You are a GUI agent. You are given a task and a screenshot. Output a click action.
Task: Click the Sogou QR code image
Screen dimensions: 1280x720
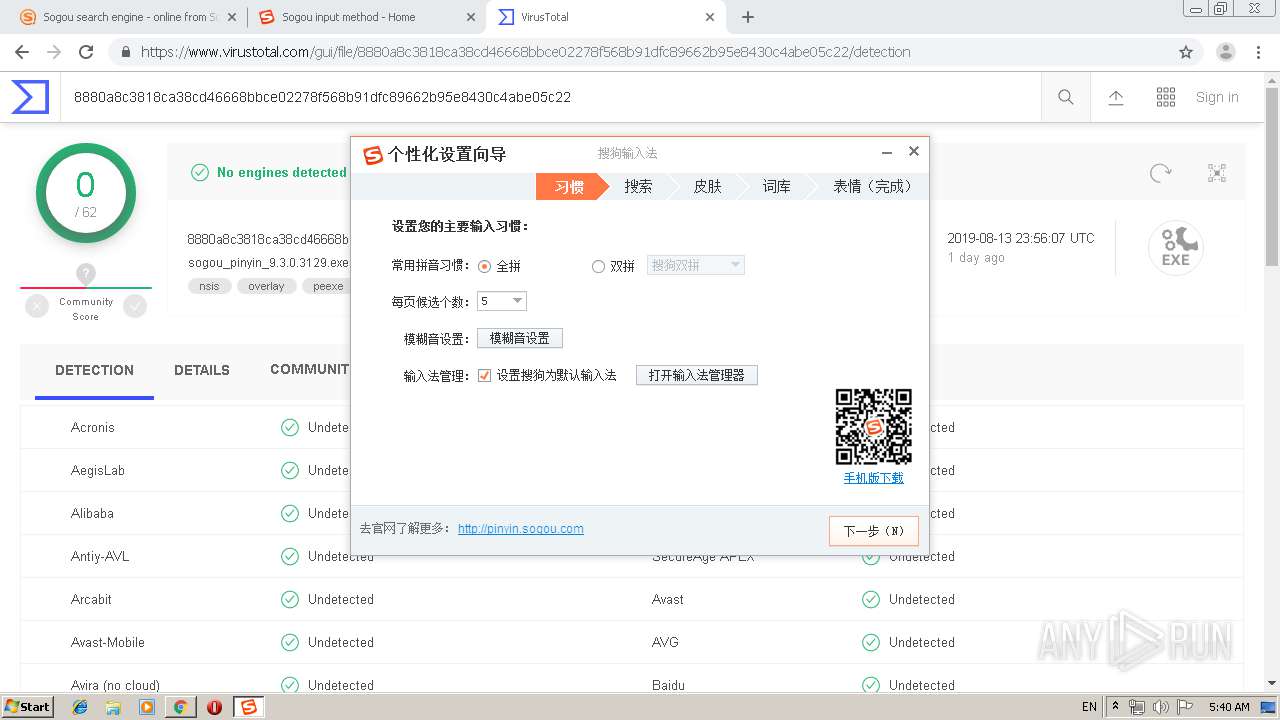[x=873, y=427]
